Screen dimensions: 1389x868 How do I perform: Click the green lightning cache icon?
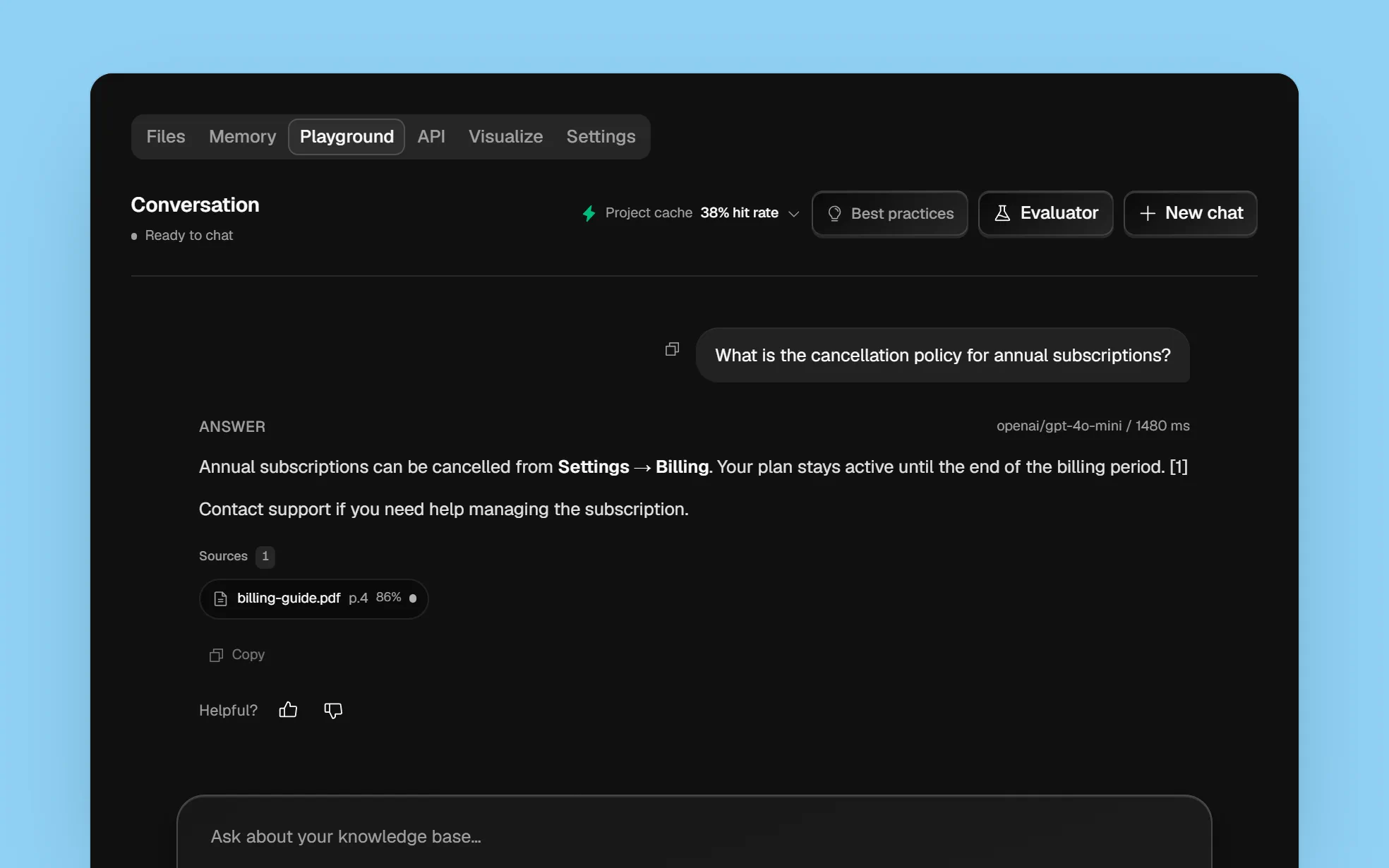[x=589, y=213]
